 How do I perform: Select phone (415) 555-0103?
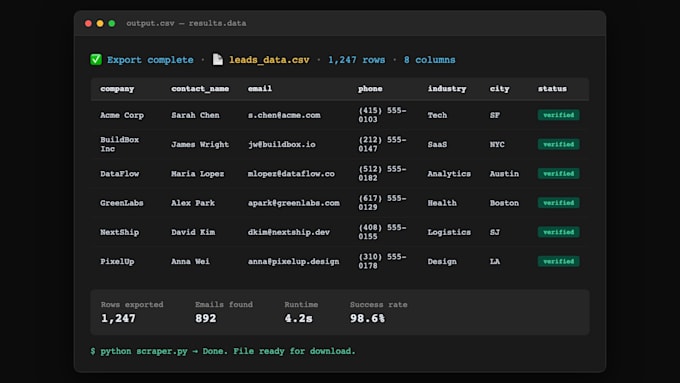(x=382, y=115)
